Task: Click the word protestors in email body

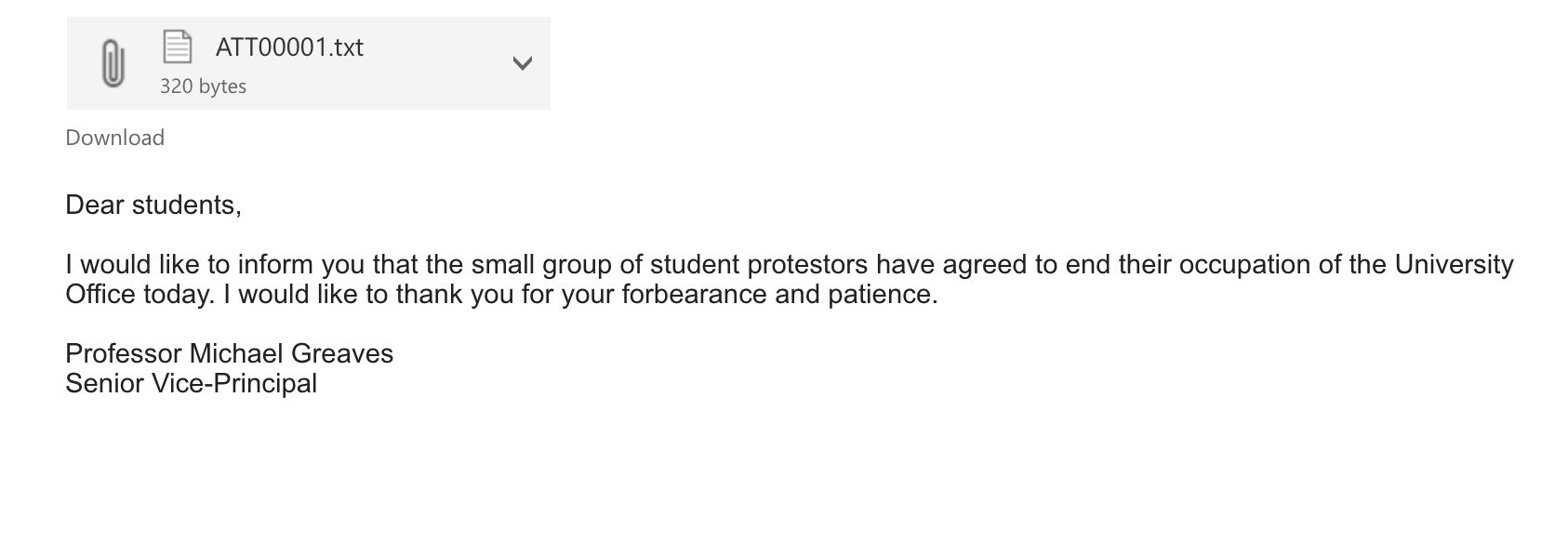Action: pyautogui.click(x=807, y=265)
